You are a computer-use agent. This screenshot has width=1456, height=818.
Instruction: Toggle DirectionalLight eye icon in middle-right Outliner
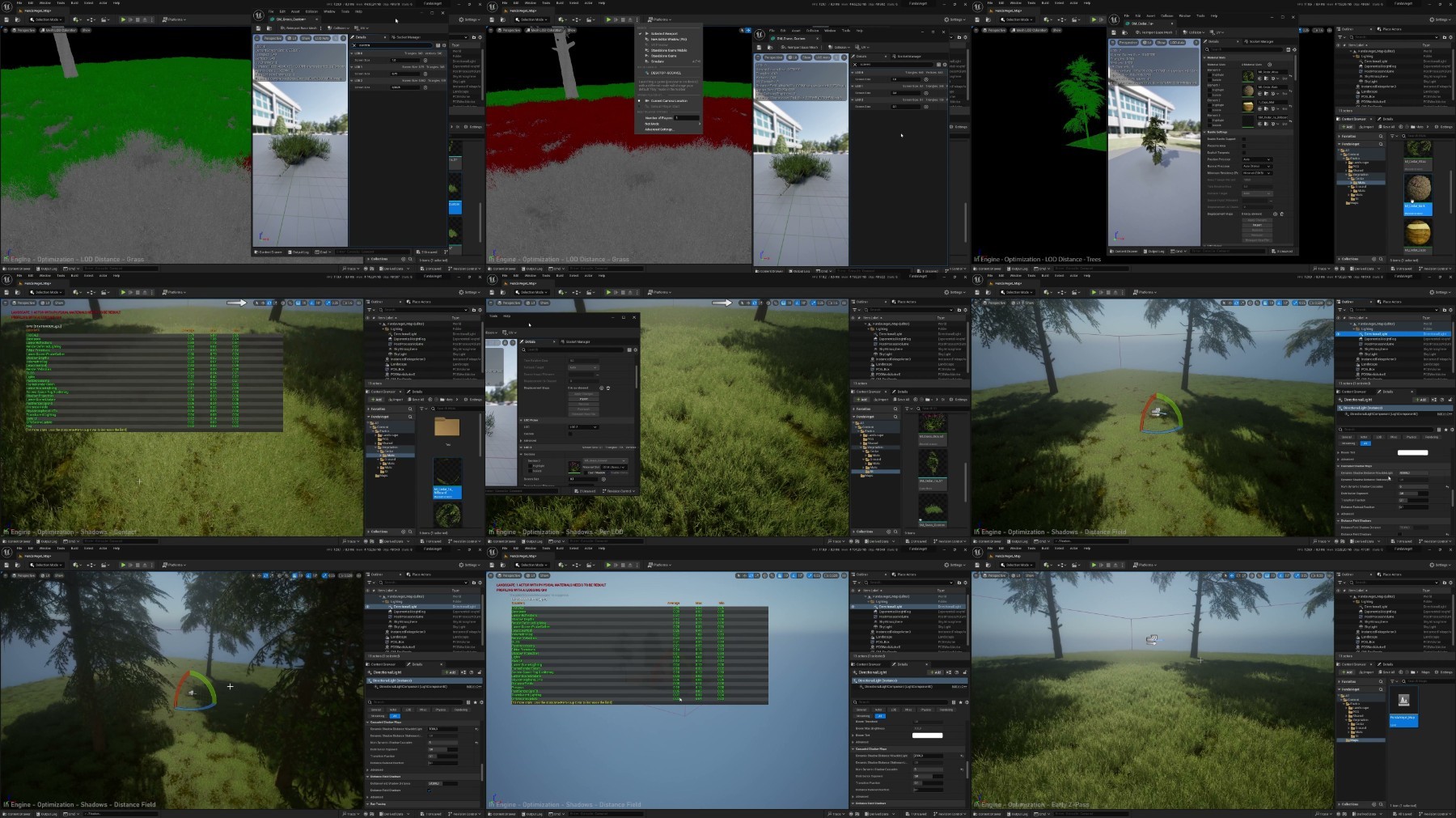click(x=1338, y=334)
